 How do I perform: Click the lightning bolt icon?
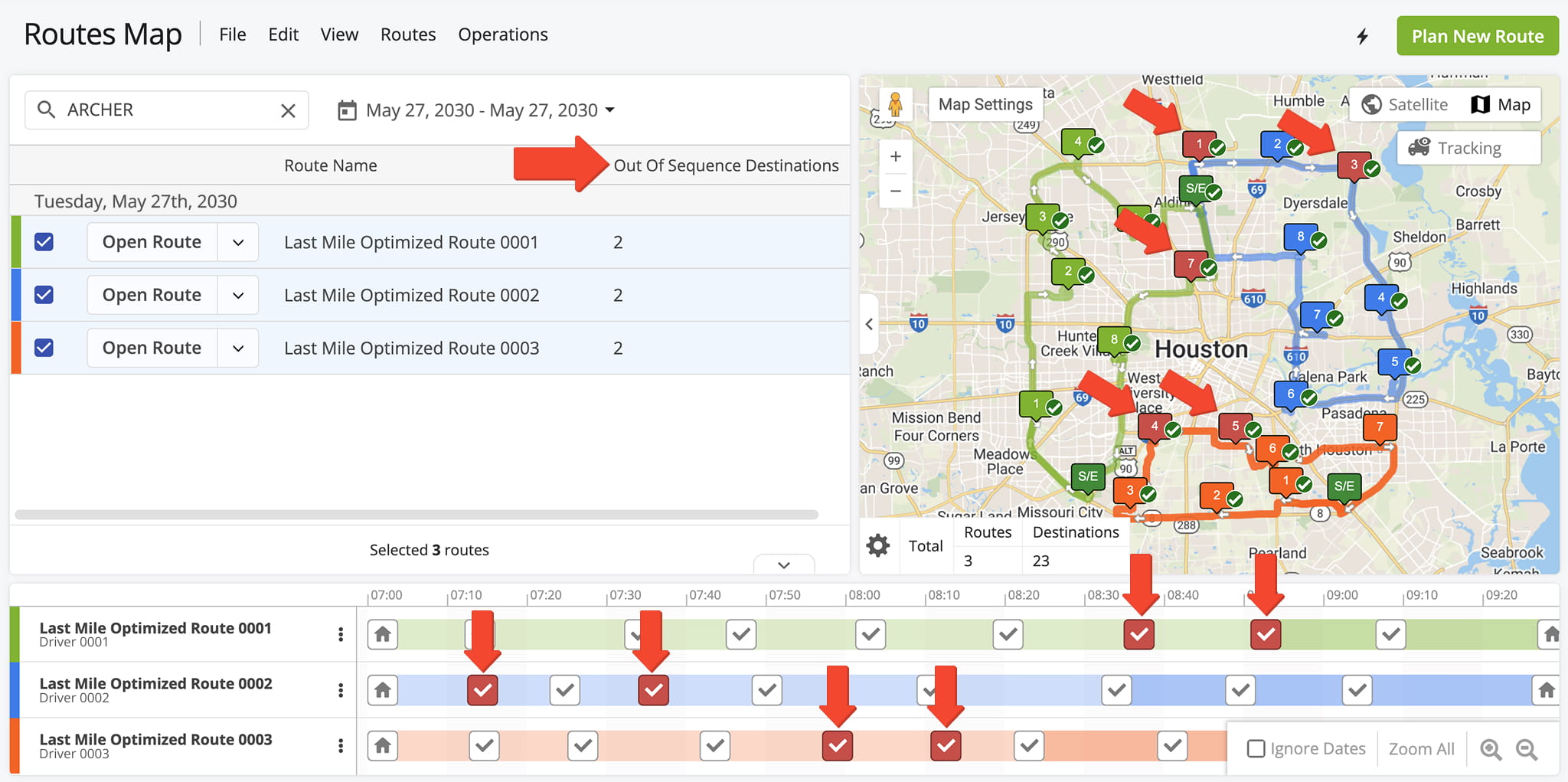[x=1362, y=36]
